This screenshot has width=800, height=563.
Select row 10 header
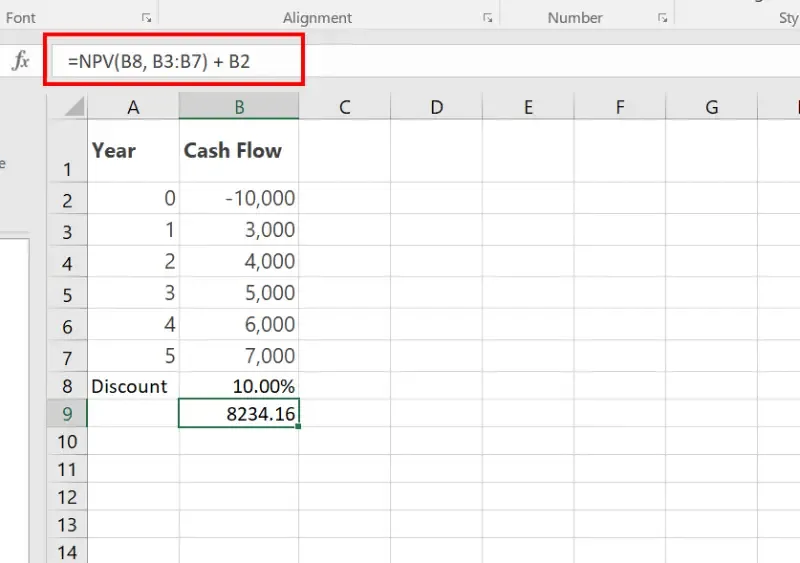tap(67, 441)
